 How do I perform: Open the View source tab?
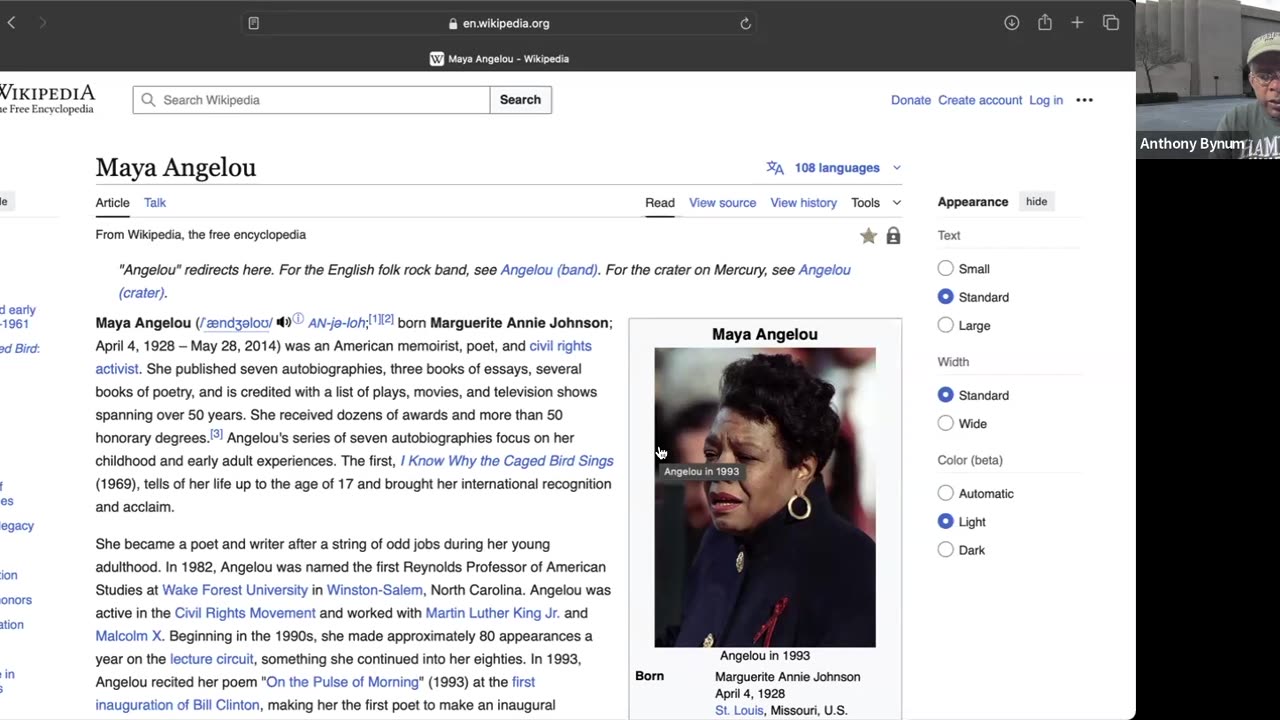(722, 203)
